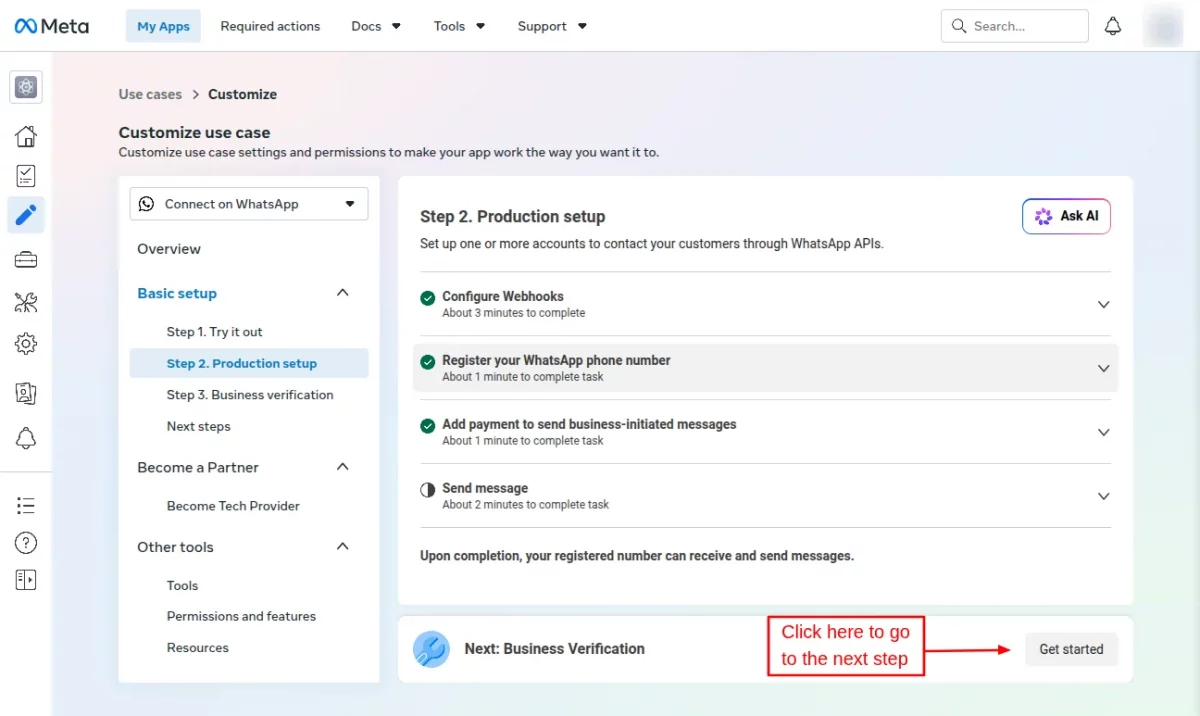
Task: Click the Ask AI button
Action: coord(1066,216)
